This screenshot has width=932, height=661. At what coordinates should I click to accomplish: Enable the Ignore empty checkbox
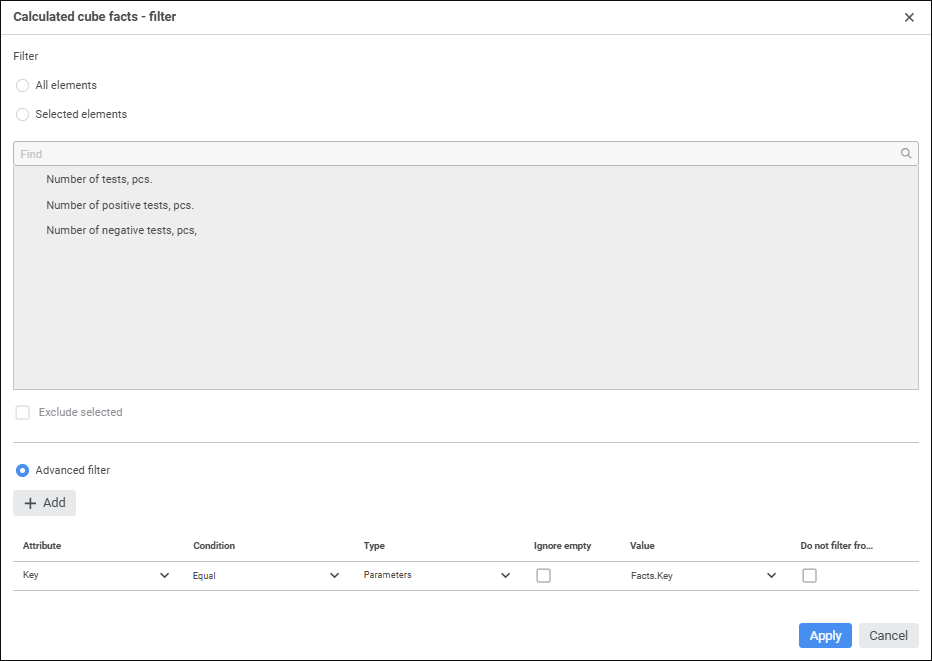(x=544, y=576)
